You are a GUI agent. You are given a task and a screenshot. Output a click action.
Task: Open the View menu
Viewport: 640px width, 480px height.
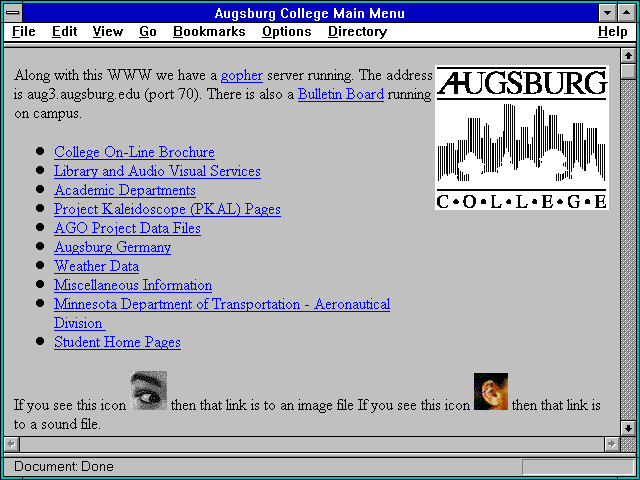pyautogui.click(x=108, y=32)
